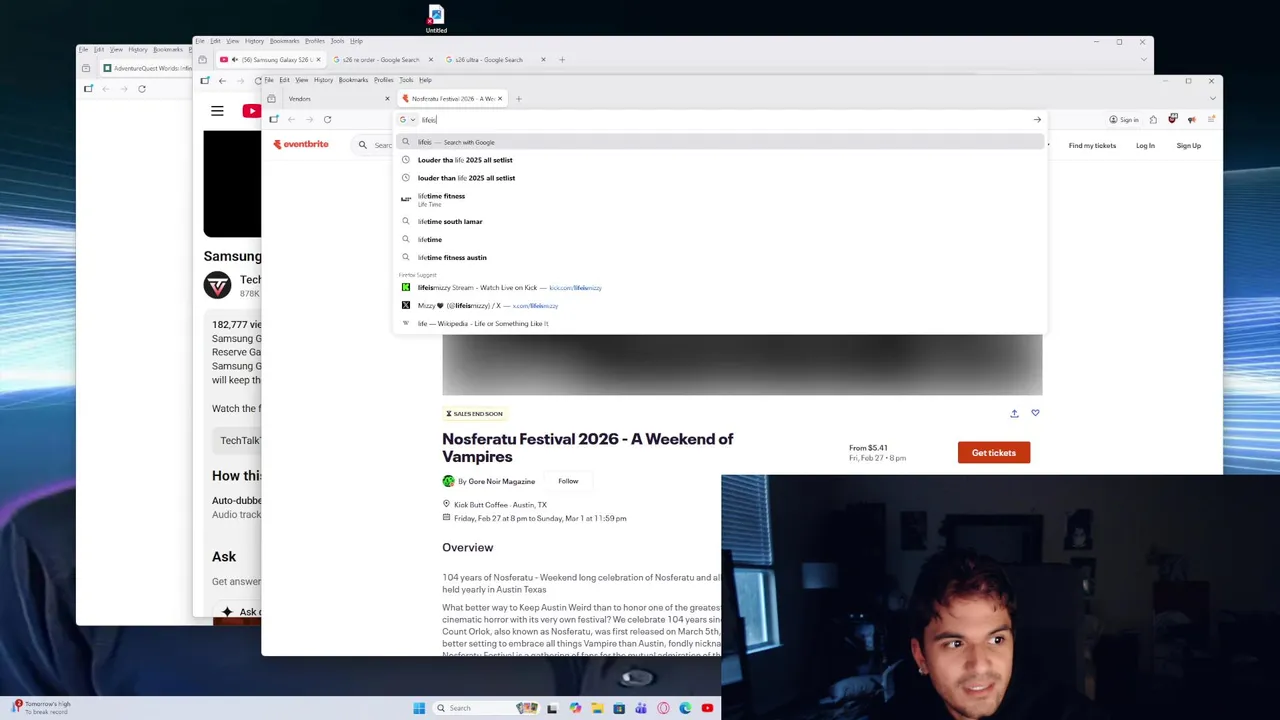Click the reload button in the Eventbrite window
The width and height of the screenshot is (1280, 720).
[x=327, y=119]
